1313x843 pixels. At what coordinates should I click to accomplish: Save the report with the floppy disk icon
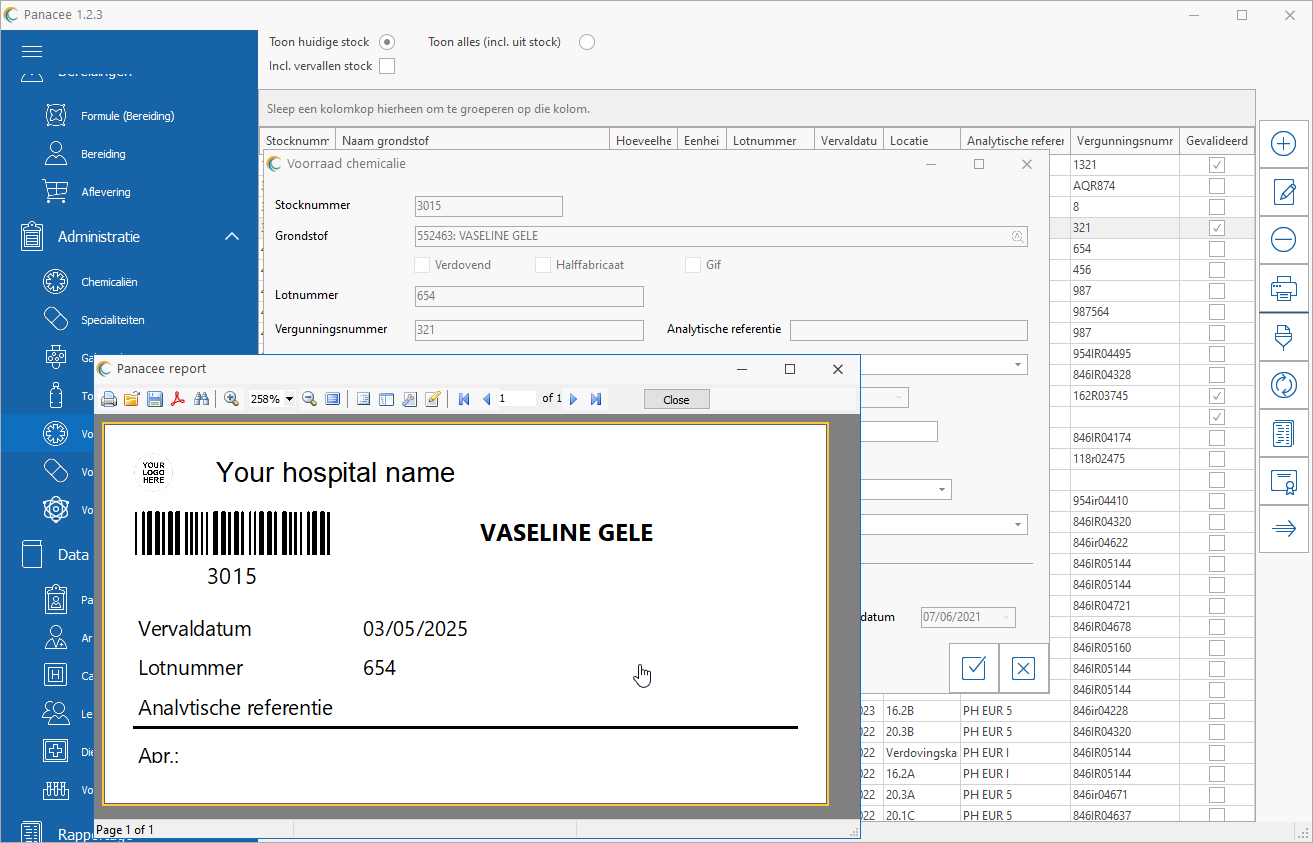pyautogui.click(x=155, y=399)
